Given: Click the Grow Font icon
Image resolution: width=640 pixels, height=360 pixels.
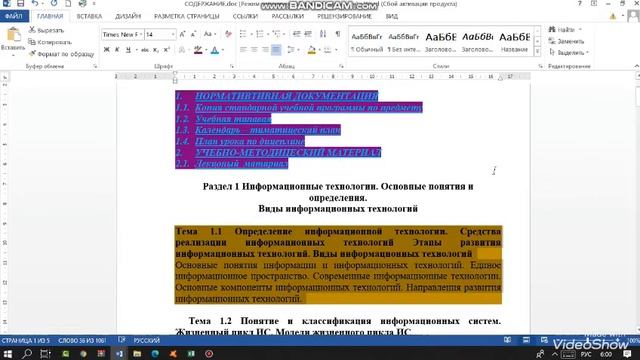Looking at the screenshot, I should pos(182,34).
